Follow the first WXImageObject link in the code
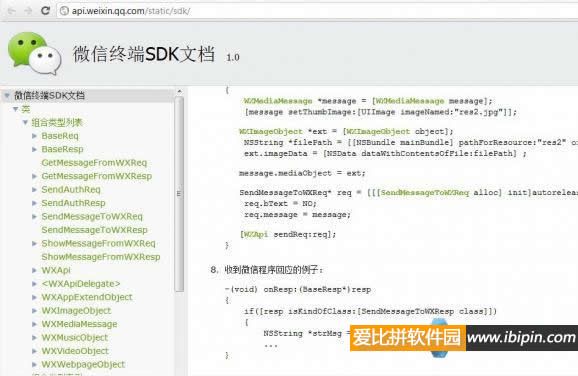Viewport: 578px width, 376px height. (x=271, y=132)
